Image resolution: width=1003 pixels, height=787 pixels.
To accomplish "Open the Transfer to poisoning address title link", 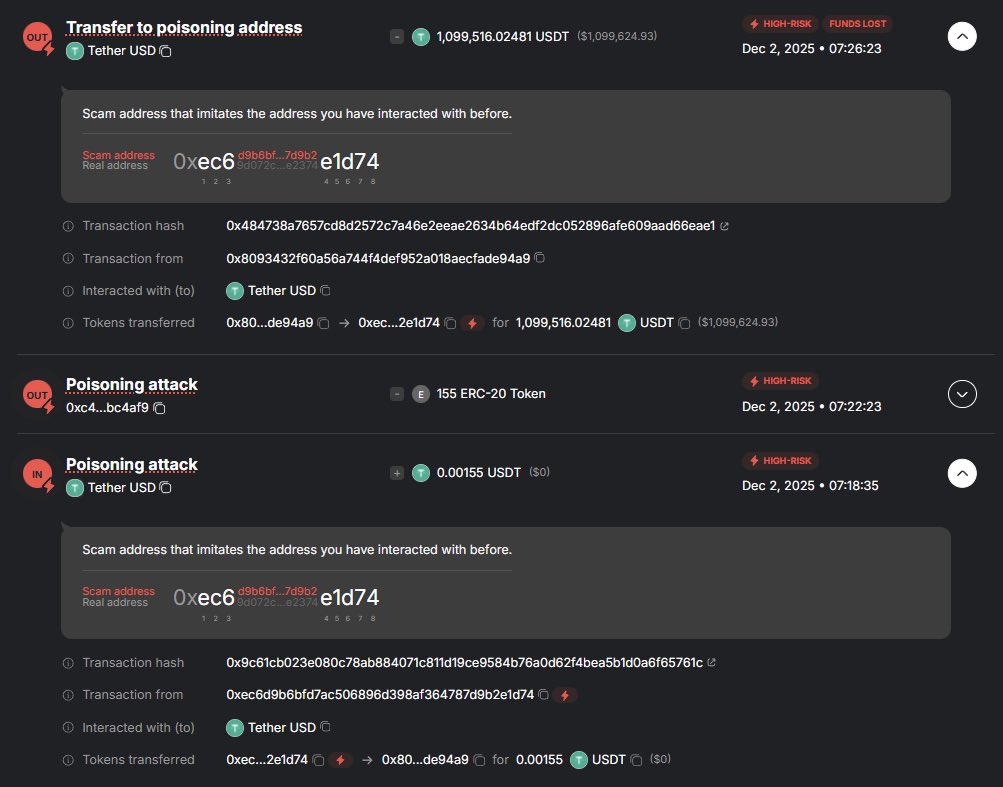I will 183,27.
